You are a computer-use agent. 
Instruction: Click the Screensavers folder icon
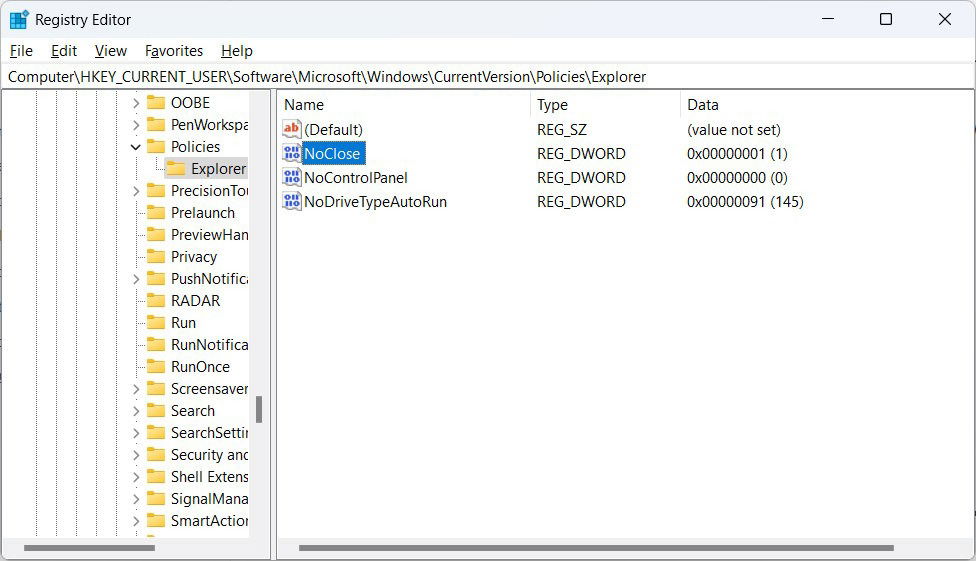point(156,389)
